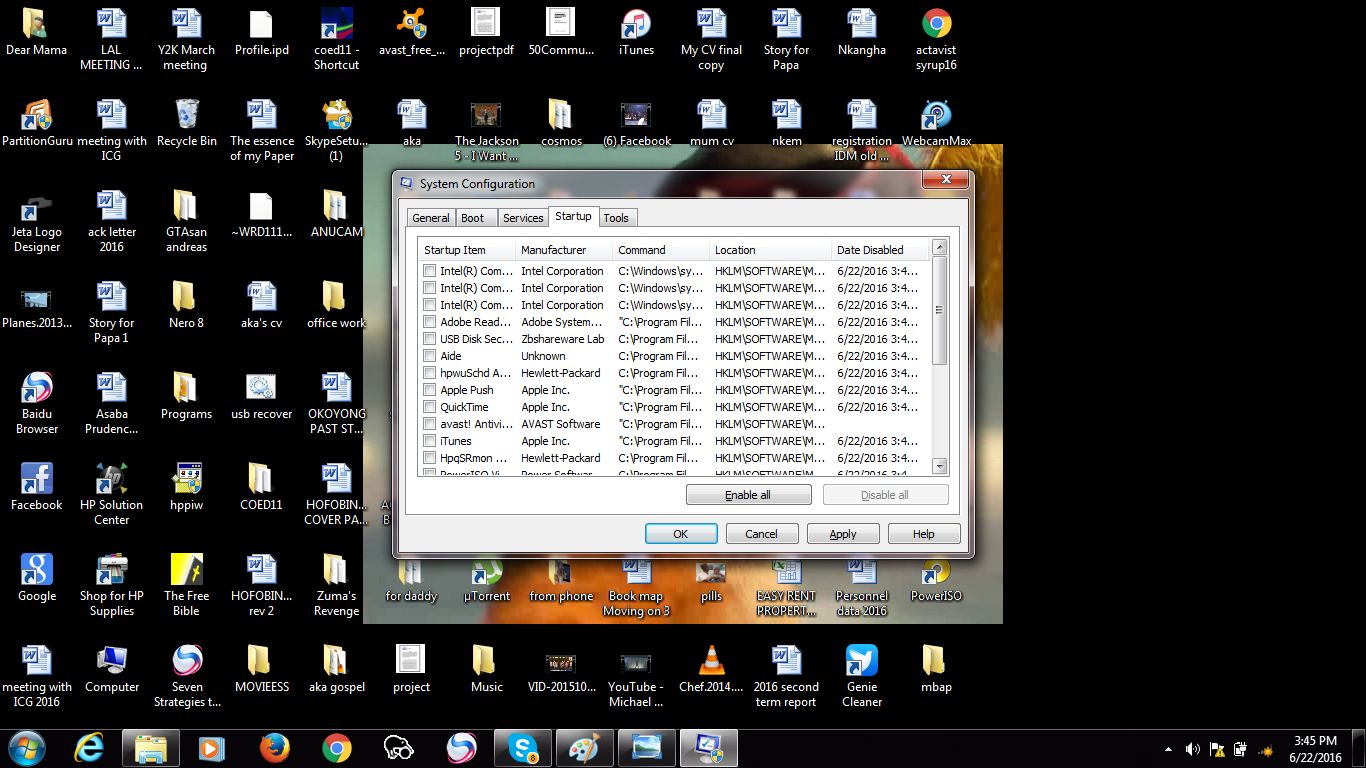Sort by Startup Item column header
Viewport: 1366px width, 768px height.
point(466,250)
